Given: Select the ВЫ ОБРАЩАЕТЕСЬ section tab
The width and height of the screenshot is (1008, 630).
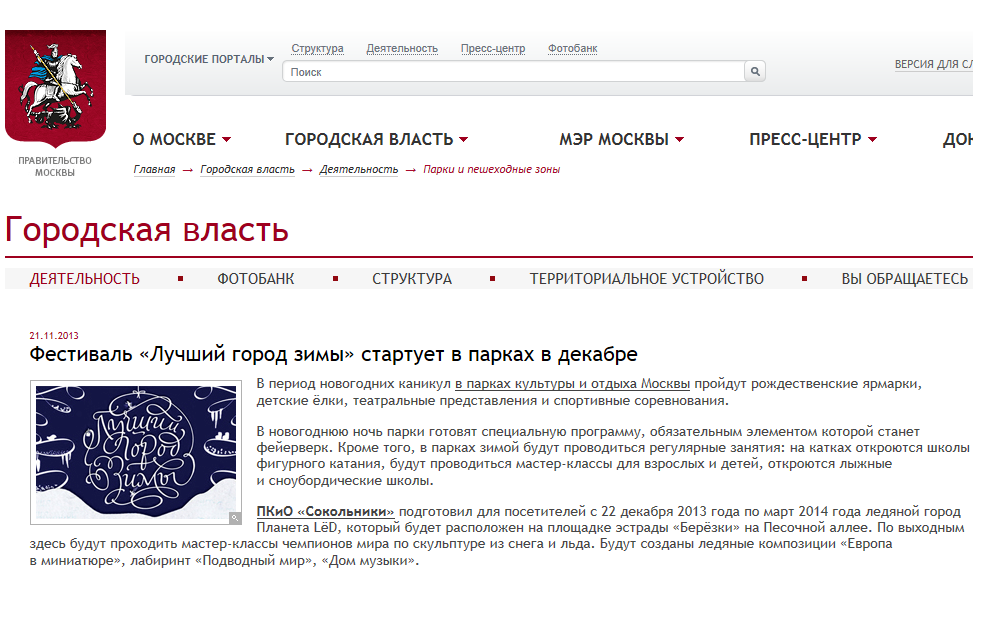Looking at the screenshot, I should 904,279.
